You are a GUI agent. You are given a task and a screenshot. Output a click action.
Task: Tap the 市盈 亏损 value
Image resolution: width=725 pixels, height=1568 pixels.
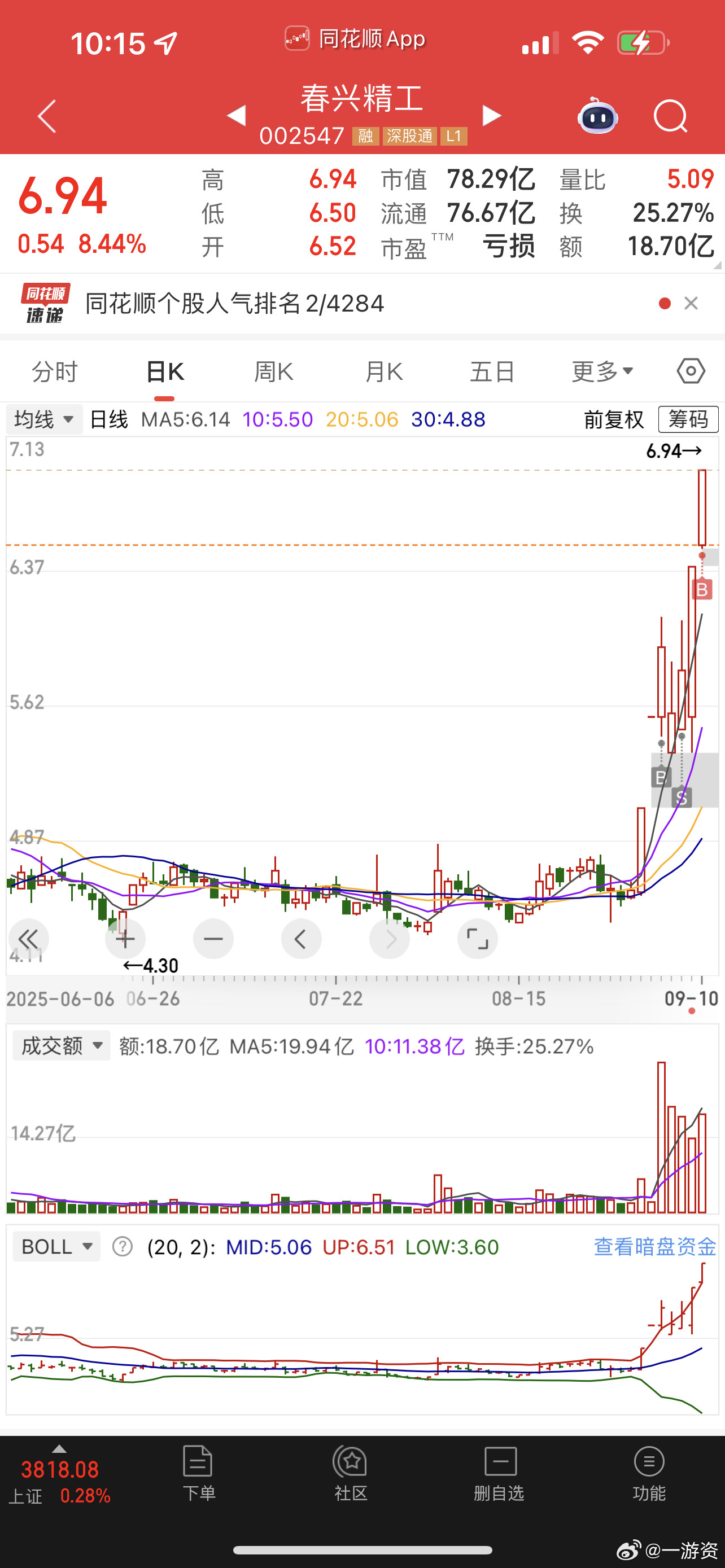(x=508, y=247)
